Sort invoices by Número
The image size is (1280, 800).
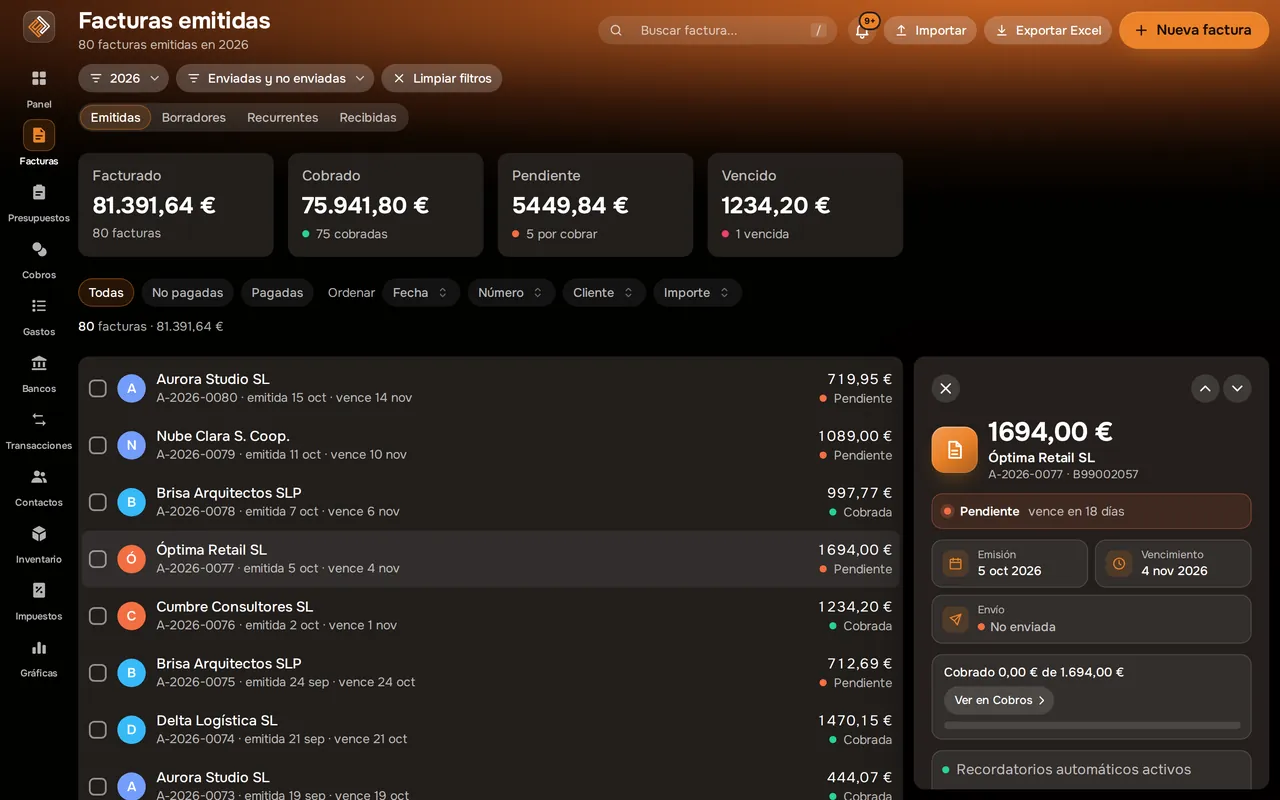(x=511, y=293)
